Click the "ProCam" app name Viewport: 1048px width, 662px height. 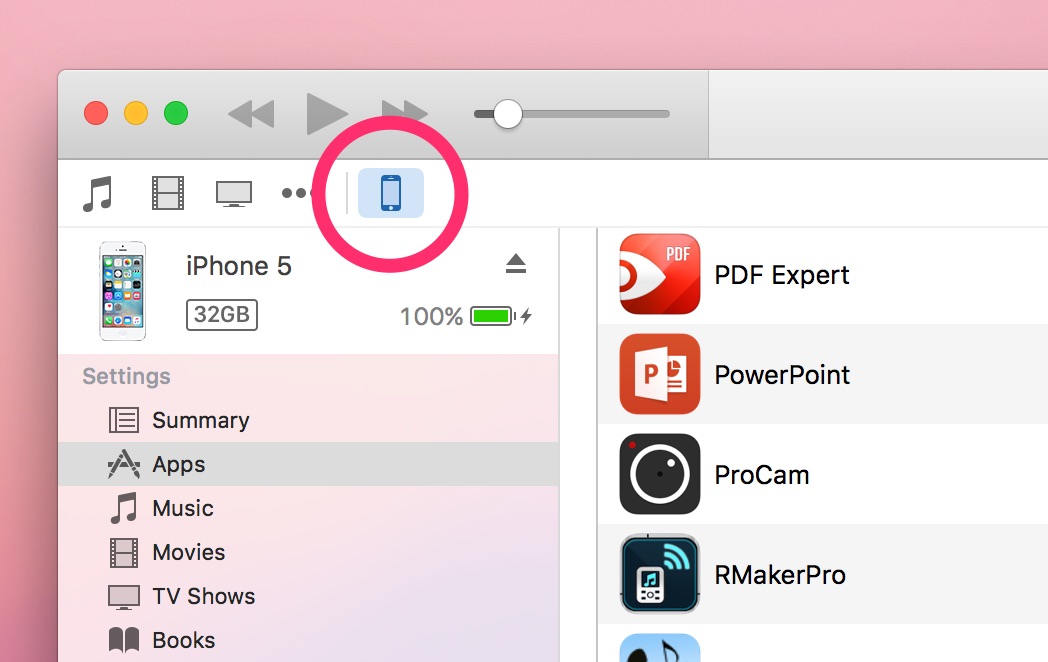762,475
